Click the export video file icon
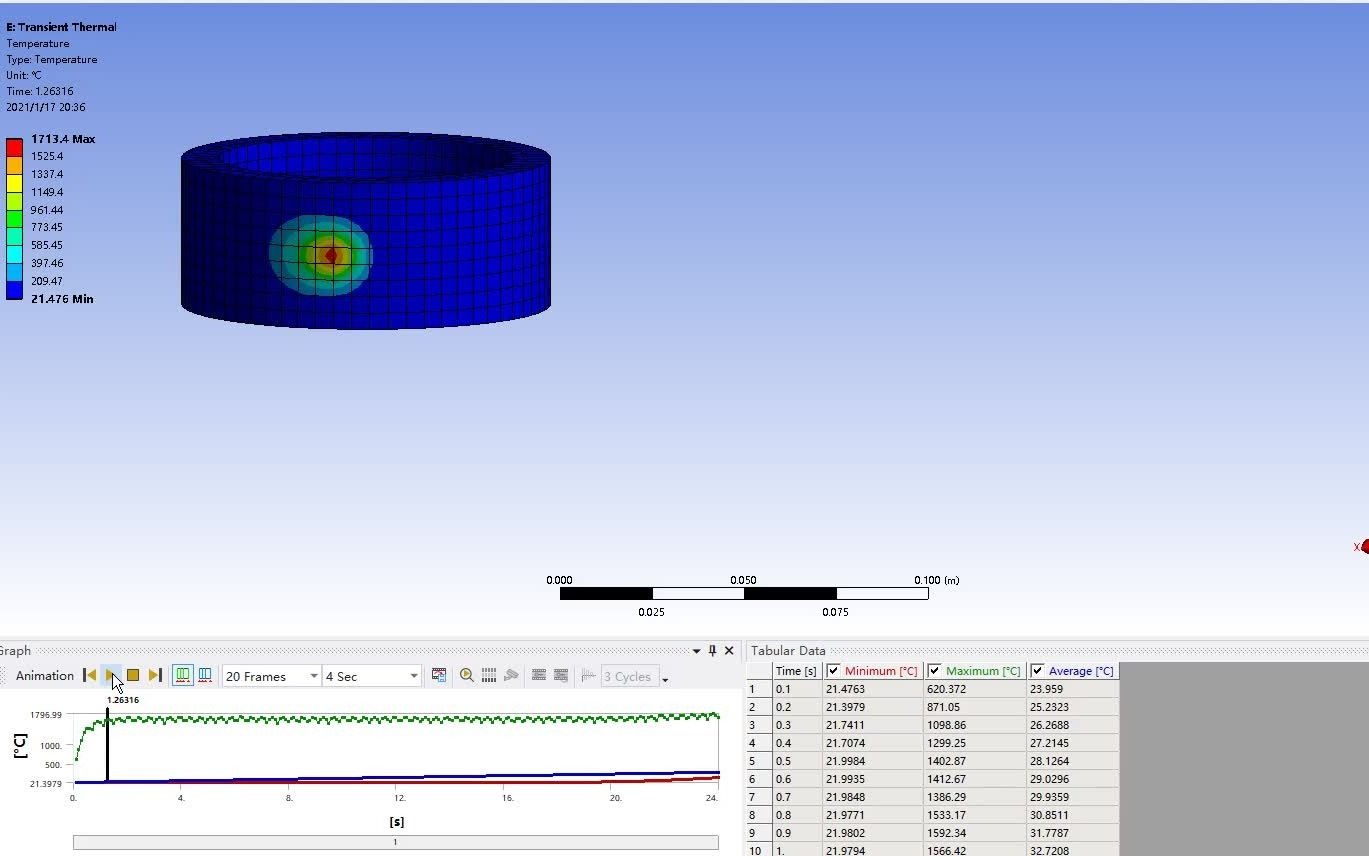Image resolution: width=1369 pixels, height=856 pixels. coord(439,676)
